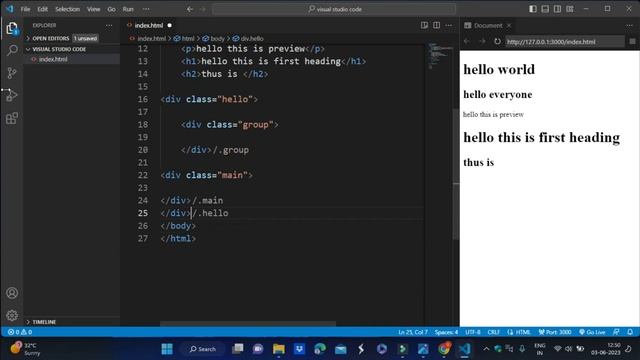The width and height of the screenshot is (640, 360).
Task: Click the go back arrow in title bar
Action: tap(190, 9)
